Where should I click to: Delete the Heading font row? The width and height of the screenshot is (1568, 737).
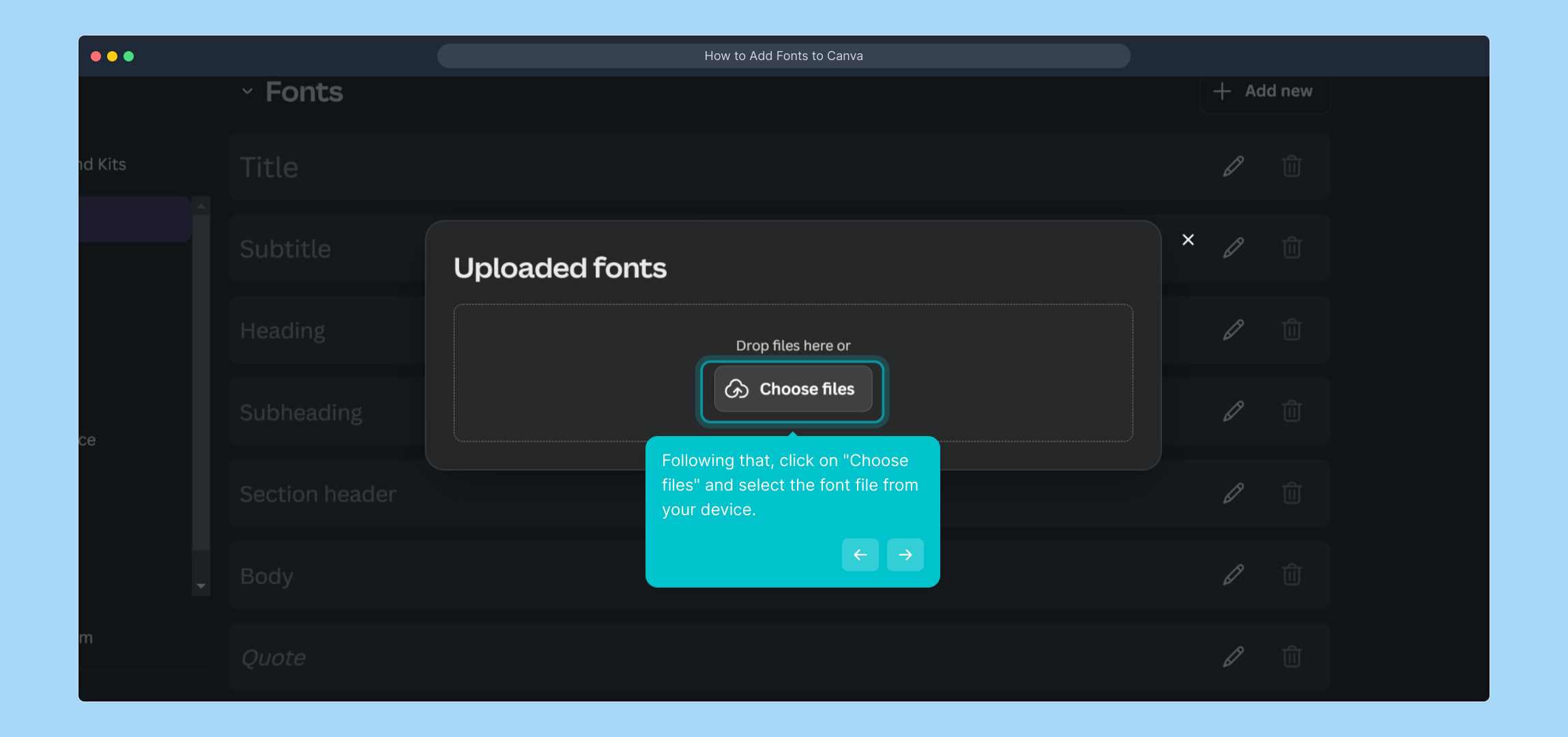tap(1293, 330)
